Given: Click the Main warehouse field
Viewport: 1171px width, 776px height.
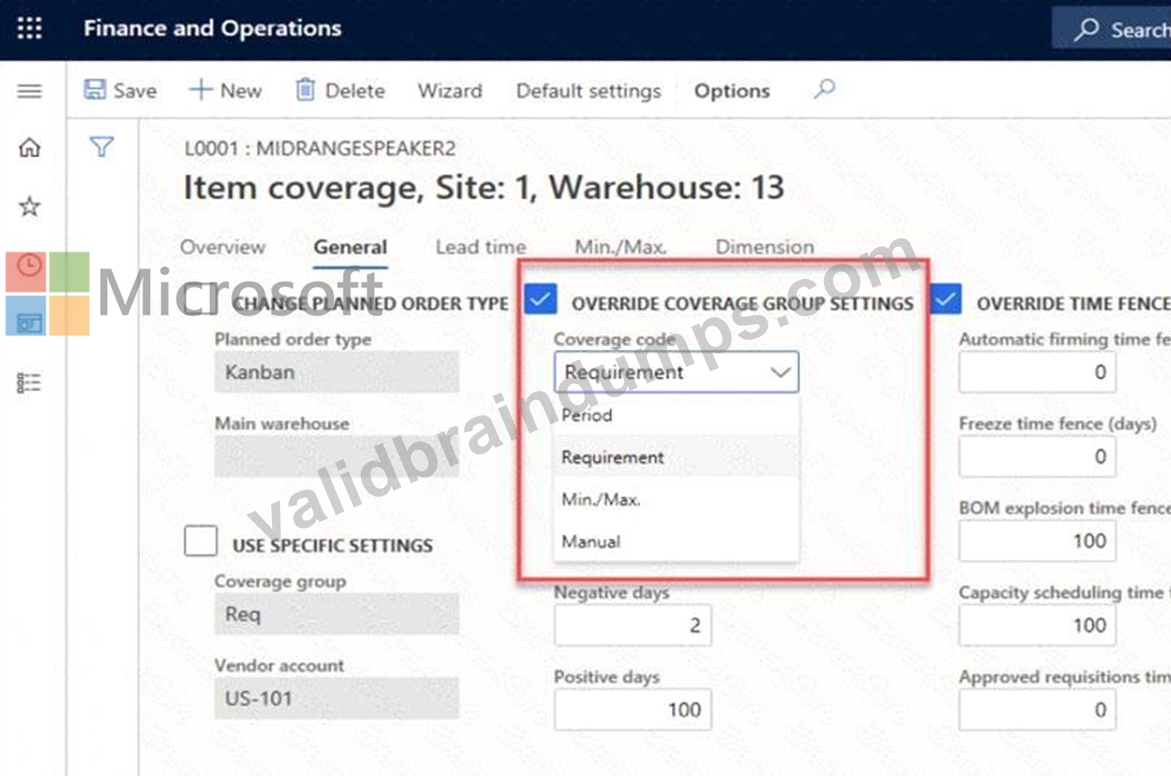Looking at the screenshot, I should click(x=337, y=456).
